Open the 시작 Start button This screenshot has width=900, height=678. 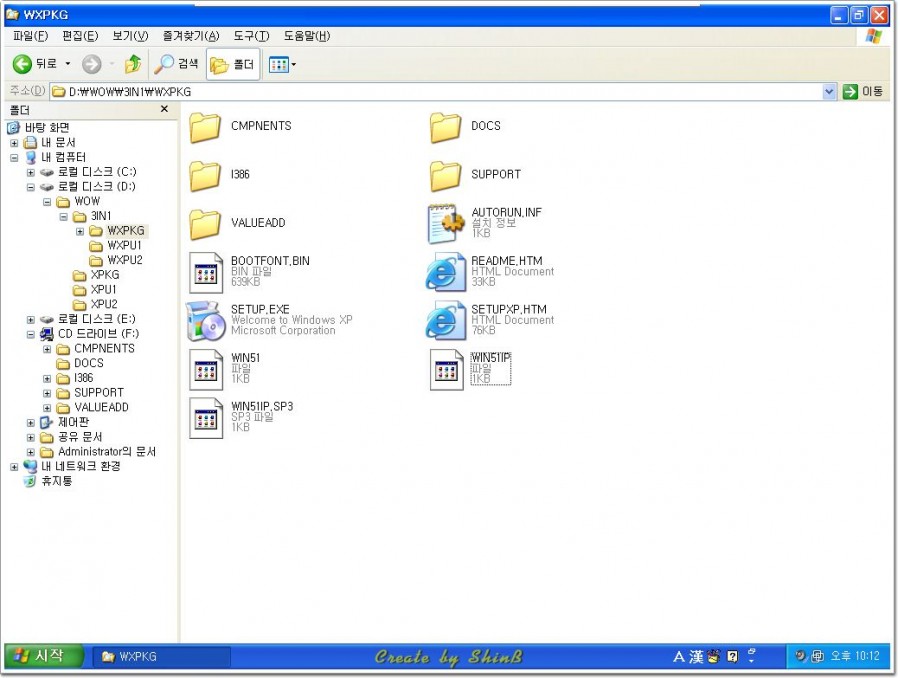[44, 656]
